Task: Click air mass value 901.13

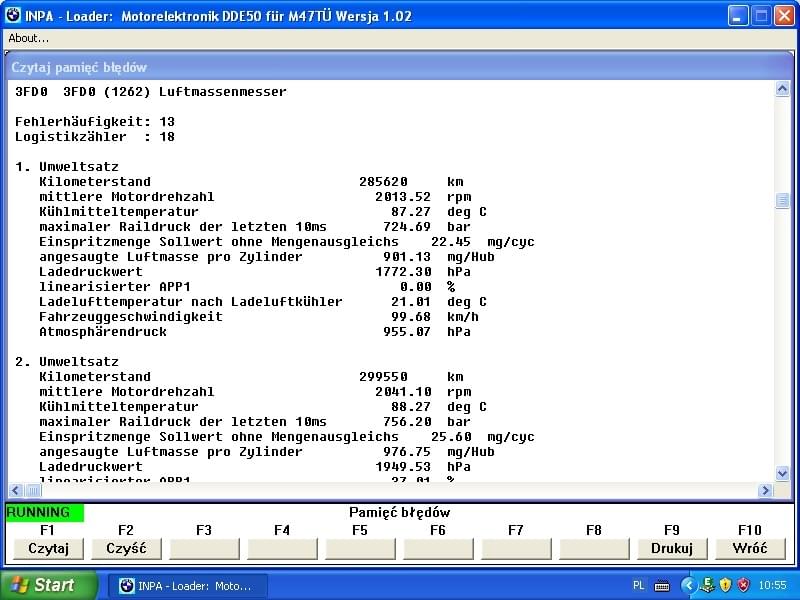Action: (x=407, y=257)
